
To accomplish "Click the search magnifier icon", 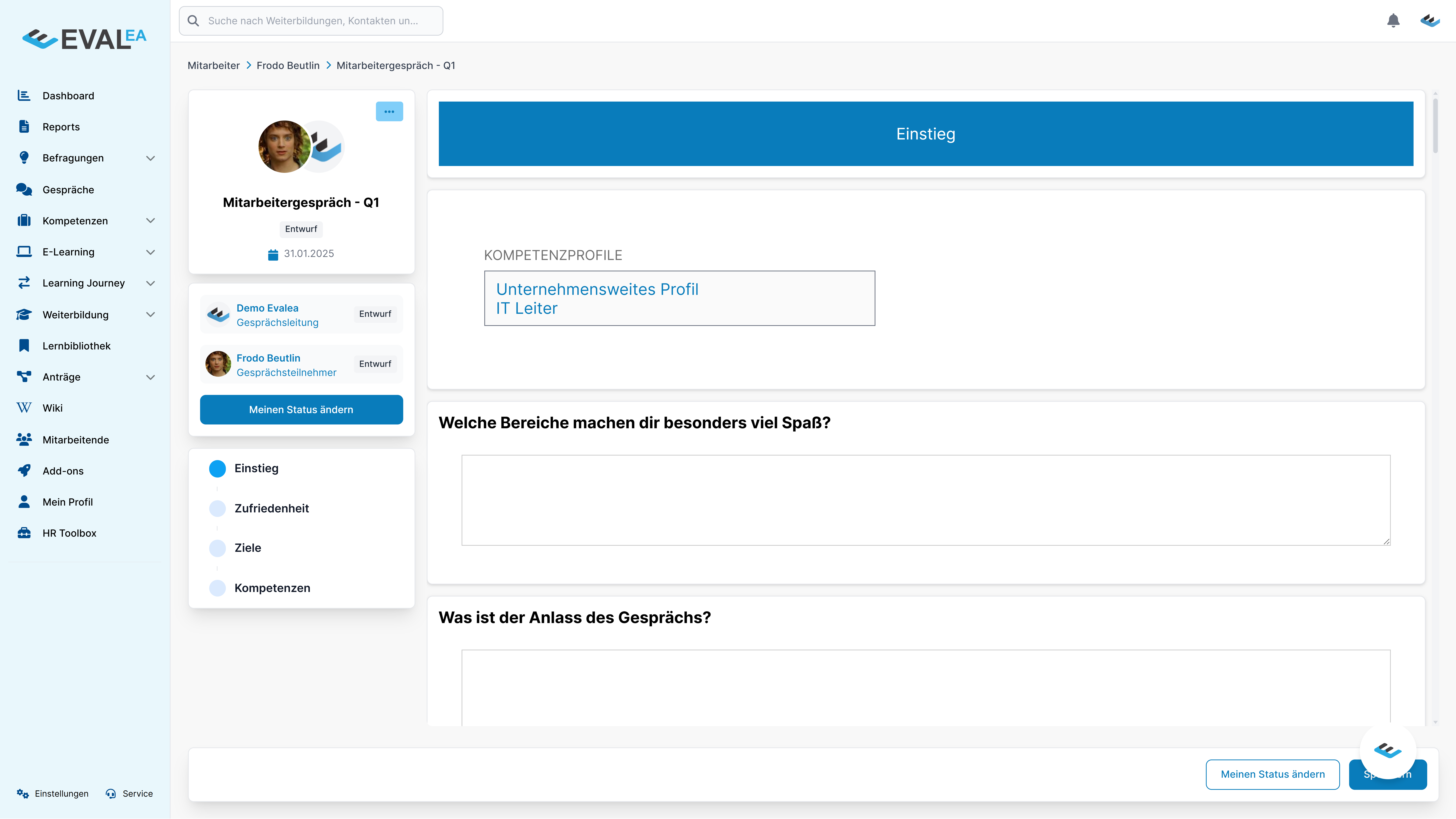I will tap(193, 21).
